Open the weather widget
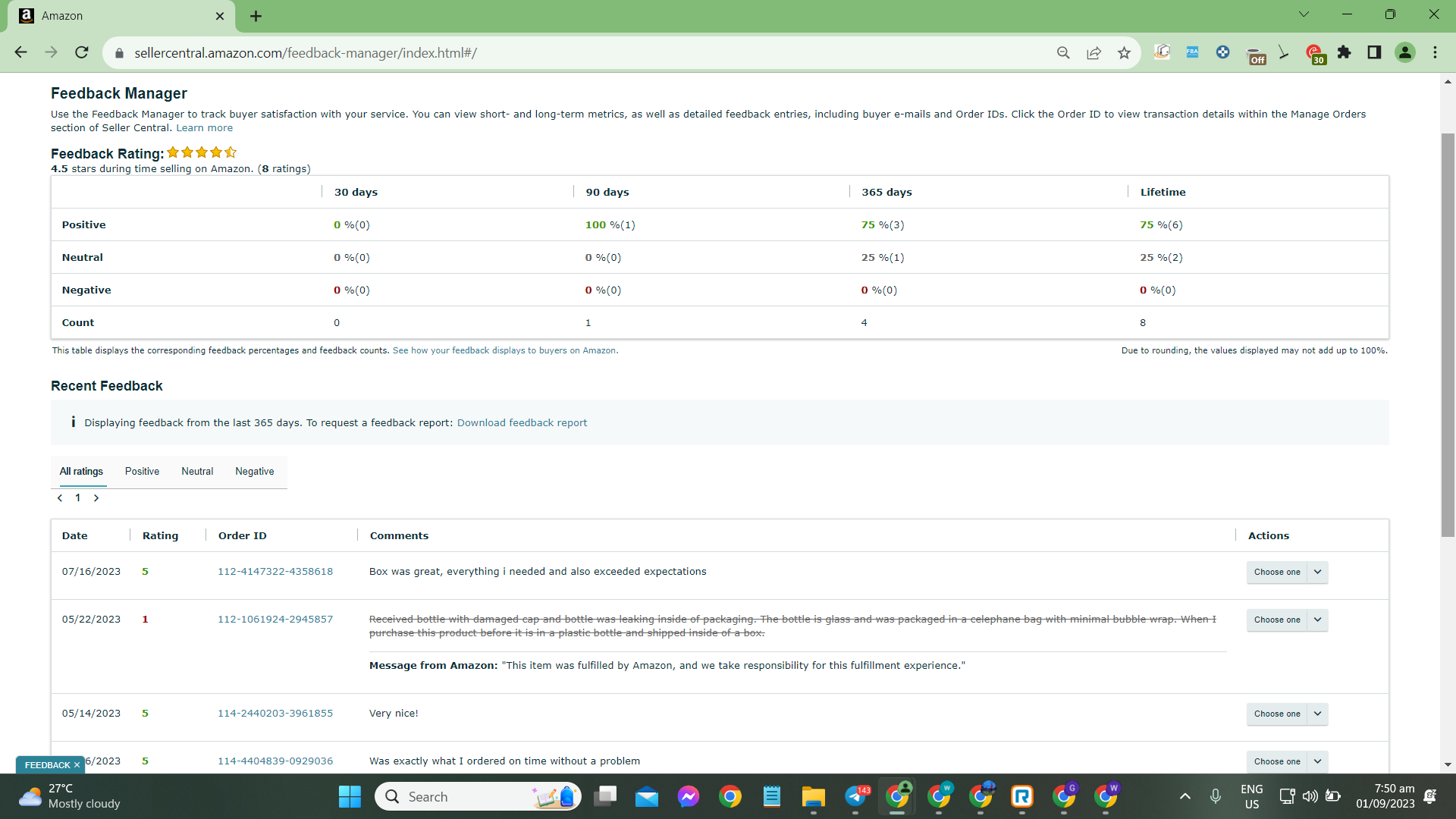The image size is (1456, 819). [70, 796]
